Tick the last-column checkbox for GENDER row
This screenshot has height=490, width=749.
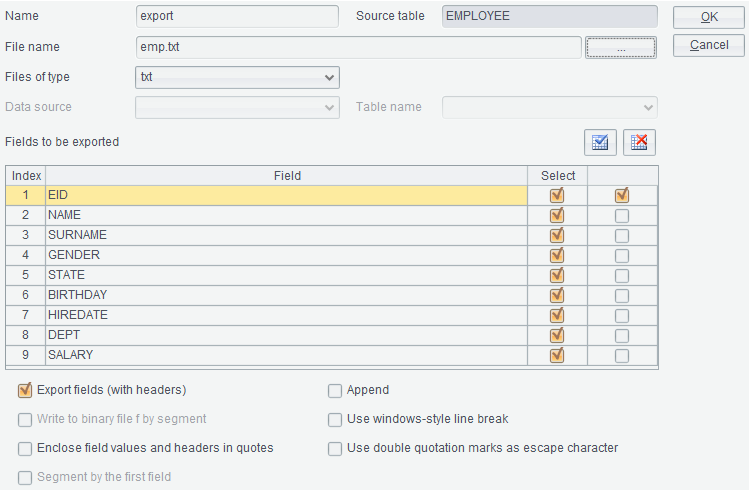pyautogui.click(x=622, y=255)
